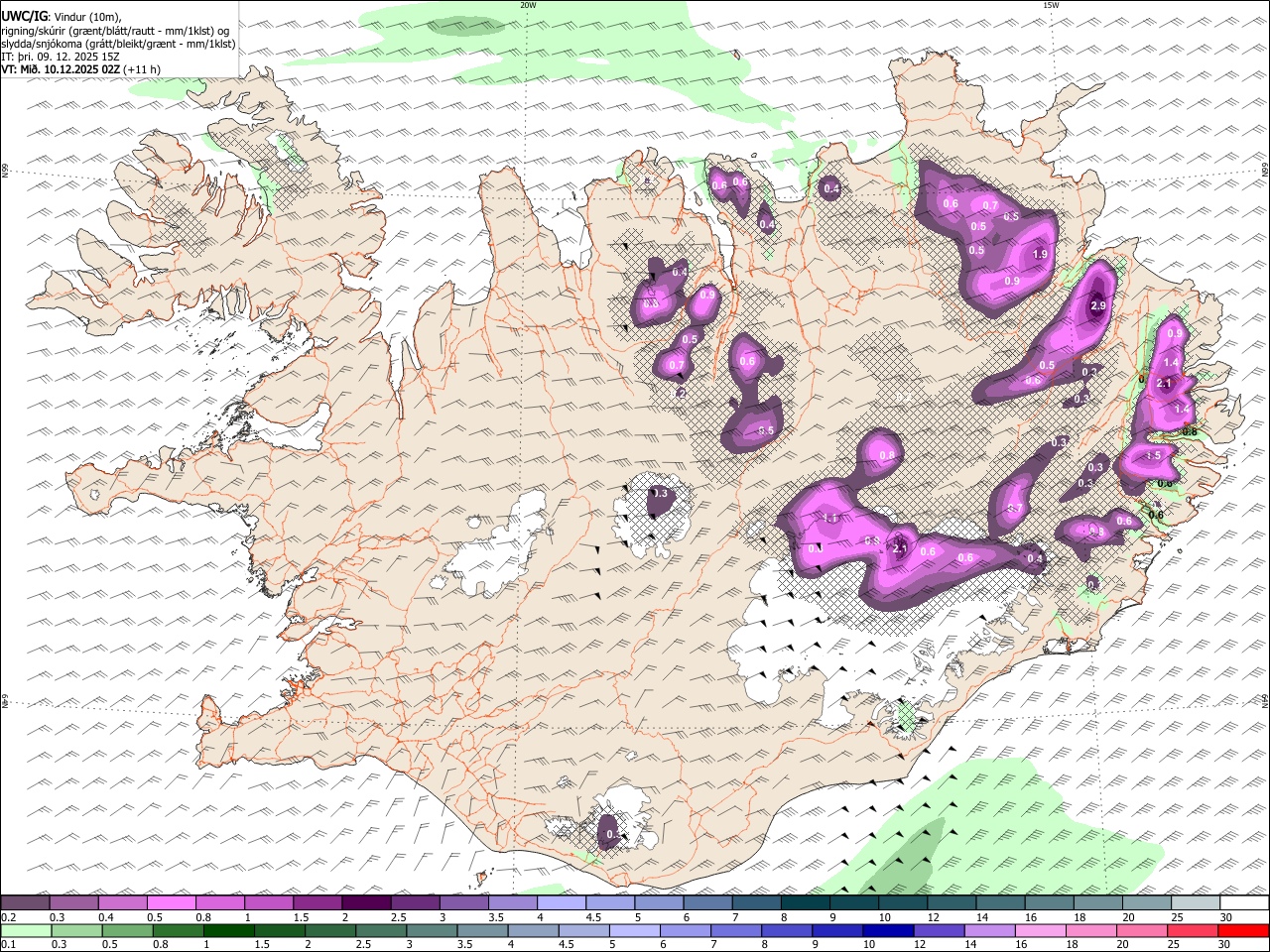The width and height of the screenshot is (1270, 952).
Task: Click the deep blue swatch labeled 10 in the lower legend
Action: (x=886, y=930)
